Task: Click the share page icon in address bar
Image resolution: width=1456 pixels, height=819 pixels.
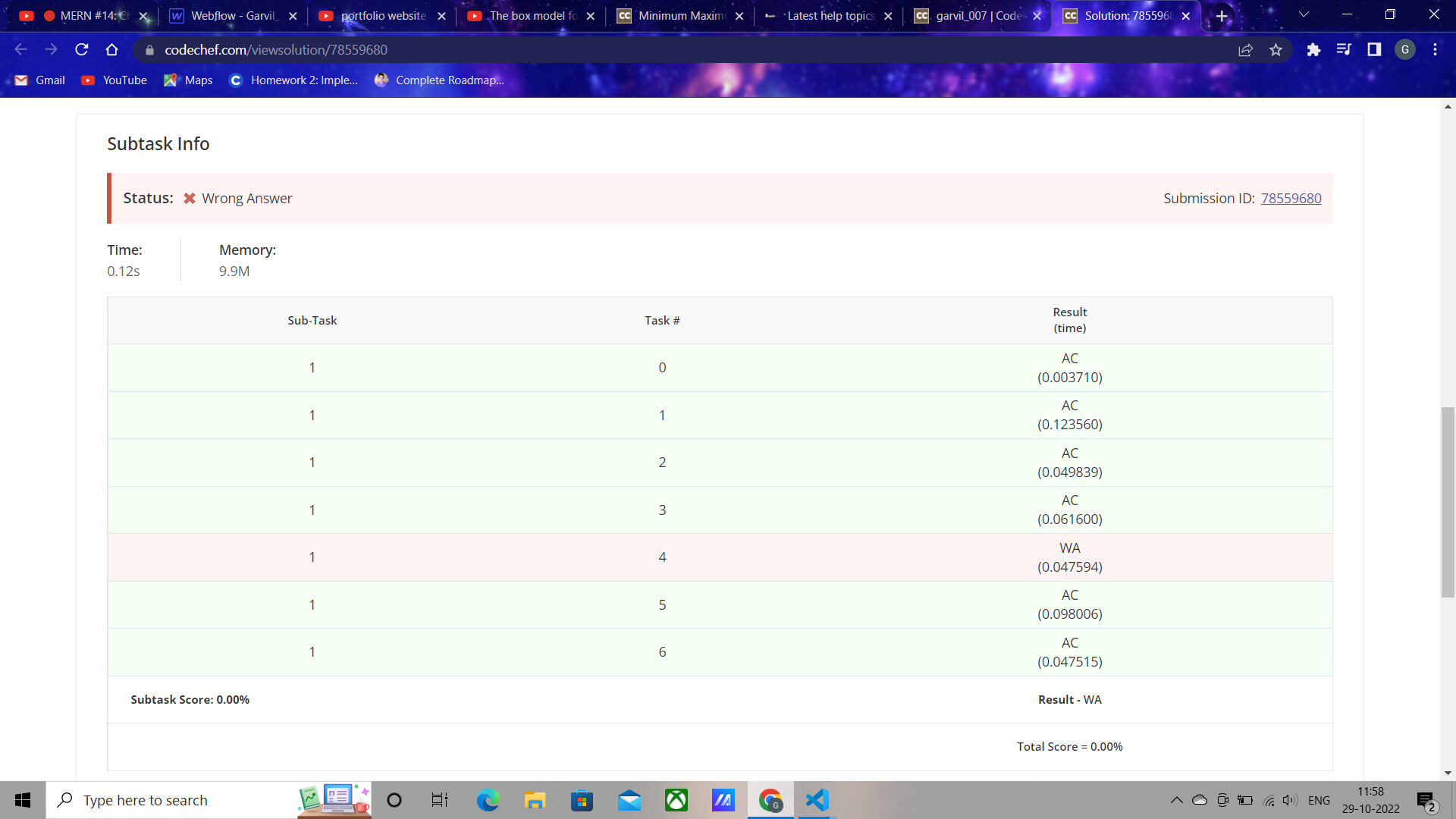Action: click(x=1245, y=49)
